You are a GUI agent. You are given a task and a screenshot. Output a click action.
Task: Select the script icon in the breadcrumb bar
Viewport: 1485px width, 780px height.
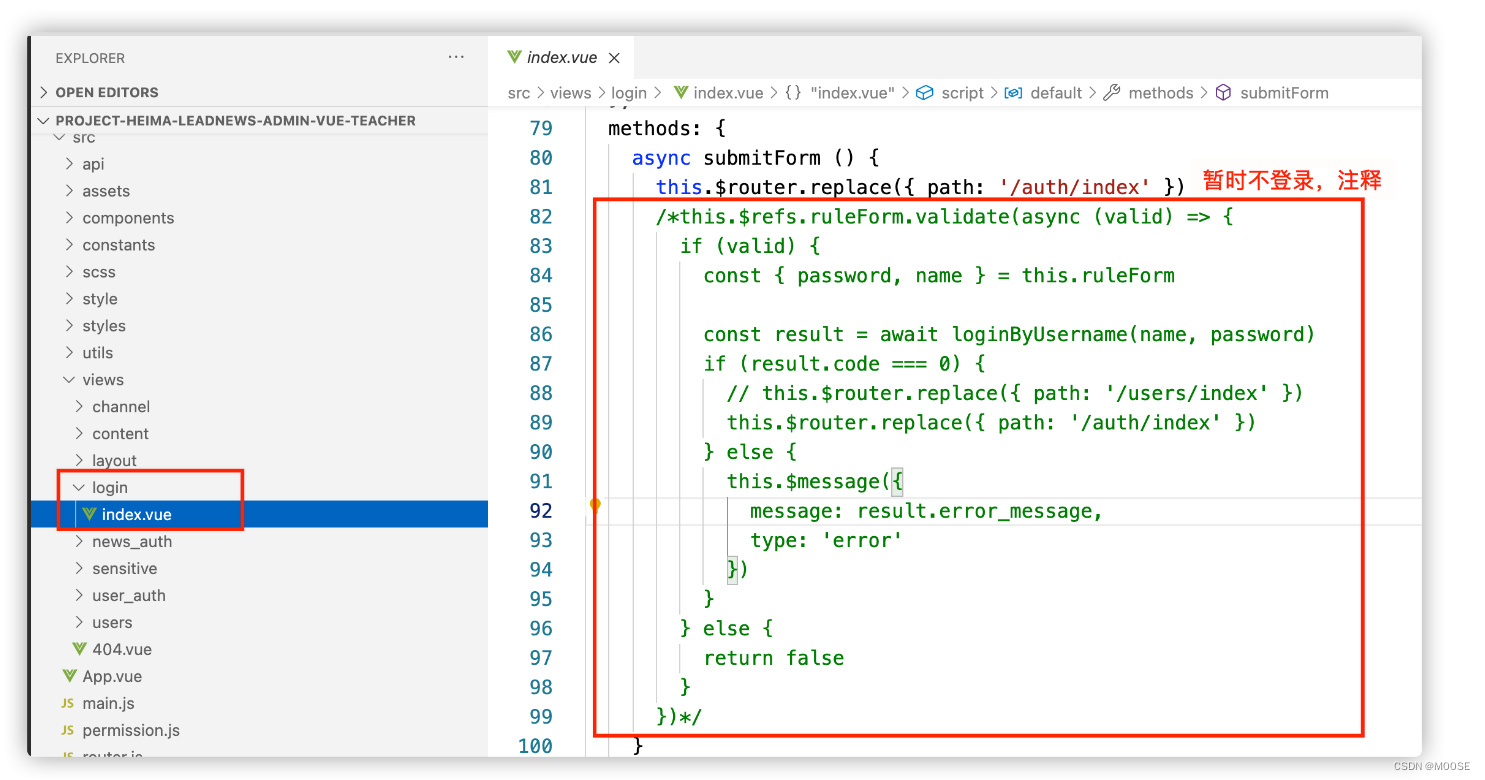click(925, 92)
